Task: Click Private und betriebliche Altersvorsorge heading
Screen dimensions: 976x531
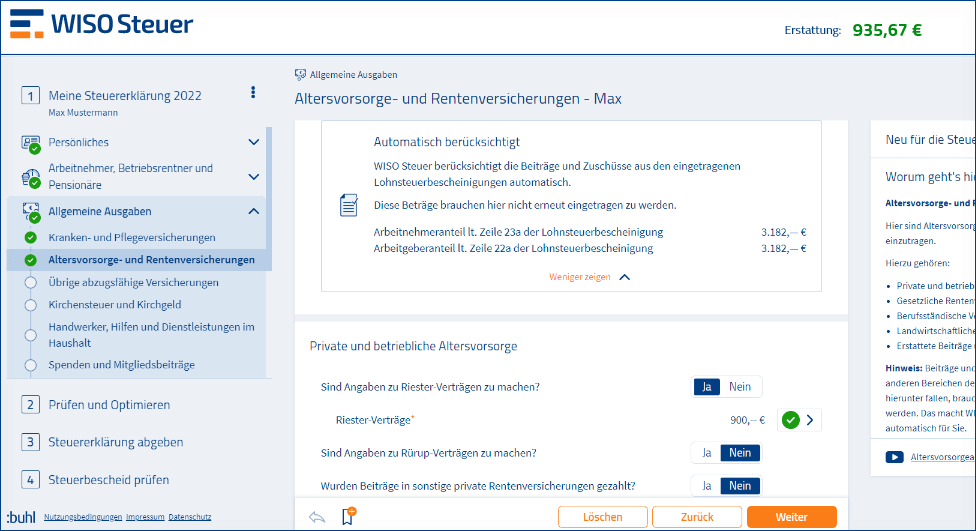Action: [x=413, y=346]
